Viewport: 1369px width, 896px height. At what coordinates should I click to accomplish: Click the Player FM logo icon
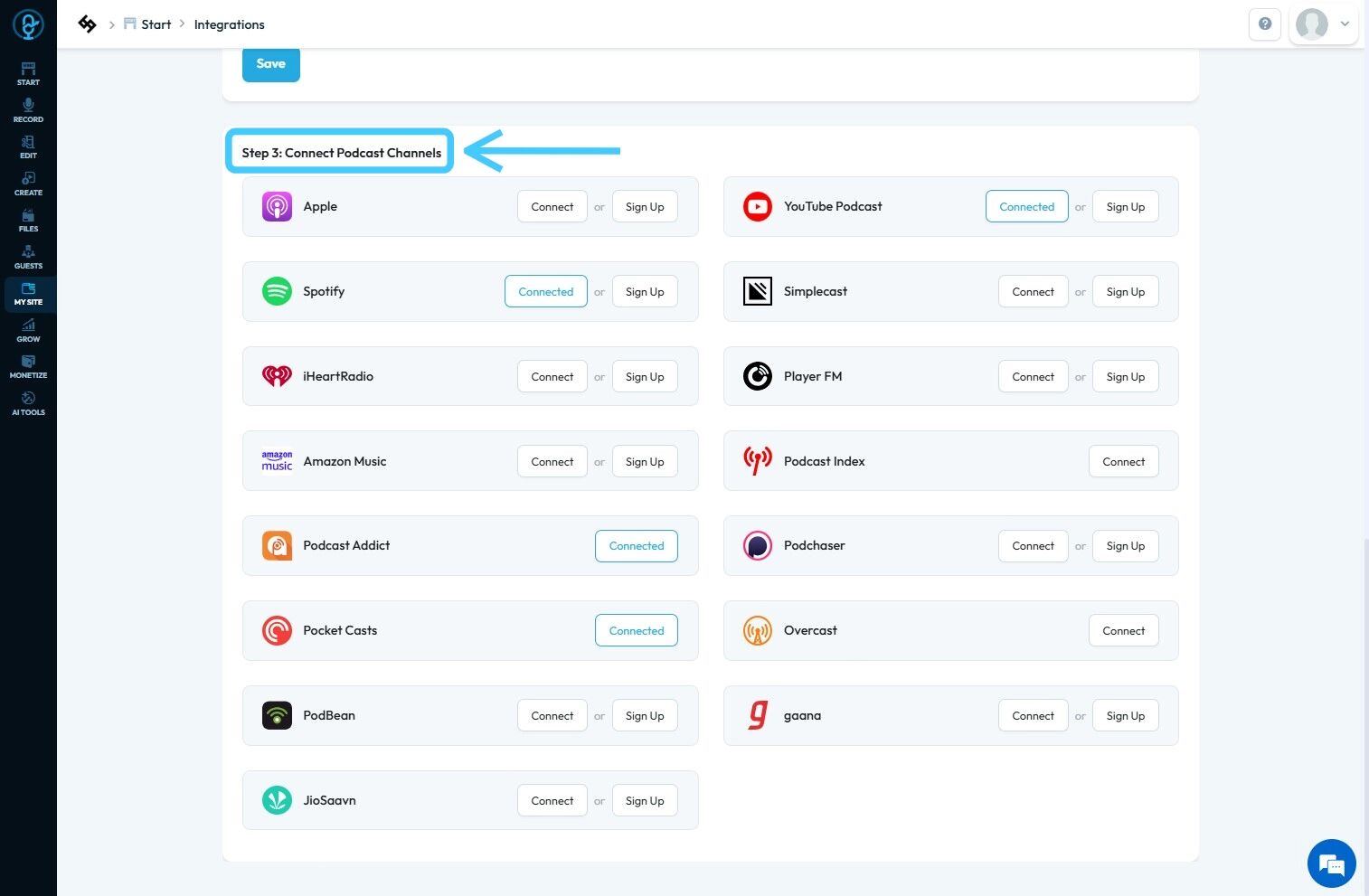click(758, 376)
